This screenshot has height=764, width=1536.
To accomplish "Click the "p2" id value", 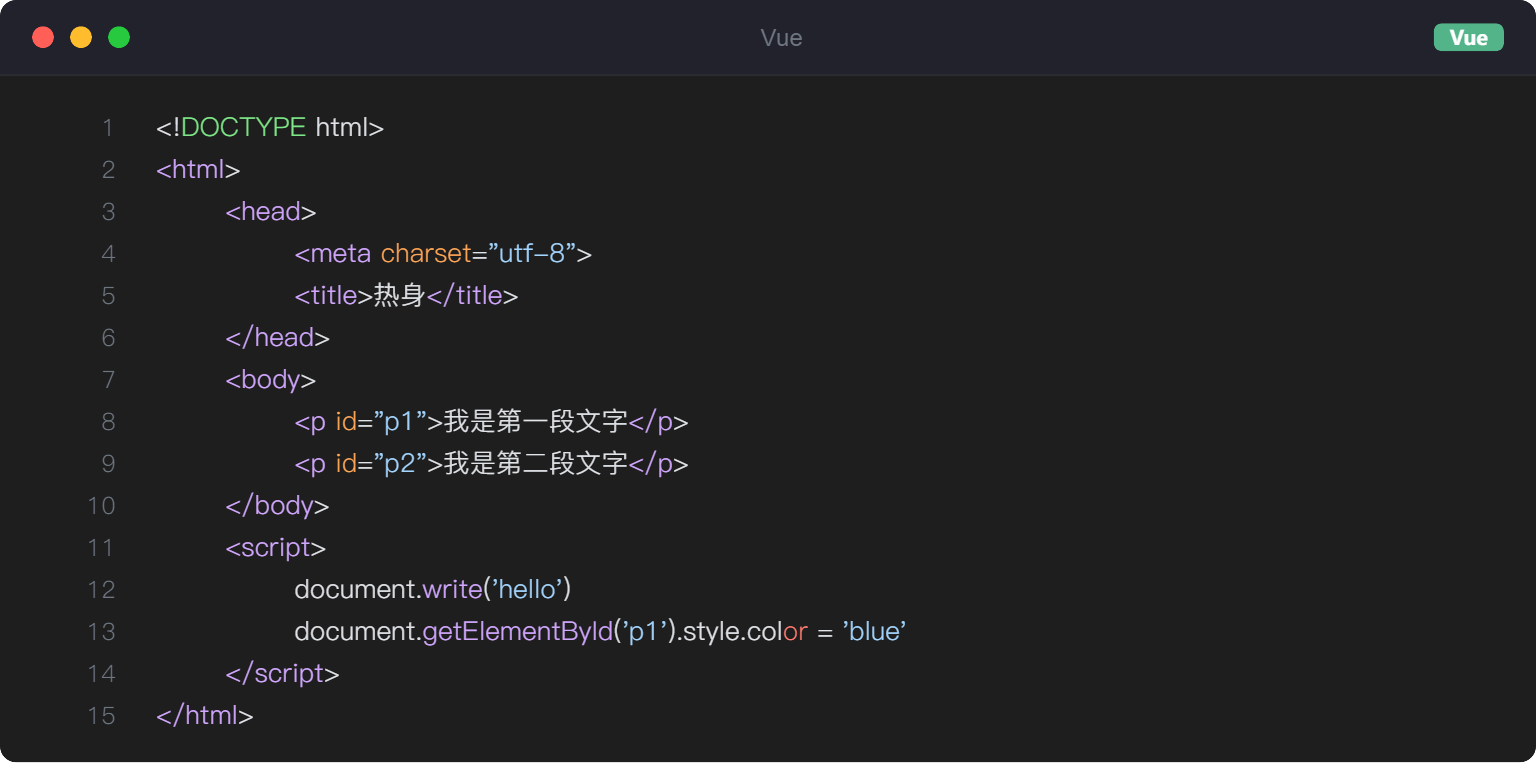I will pyautogui.click(x=400, y=464).
